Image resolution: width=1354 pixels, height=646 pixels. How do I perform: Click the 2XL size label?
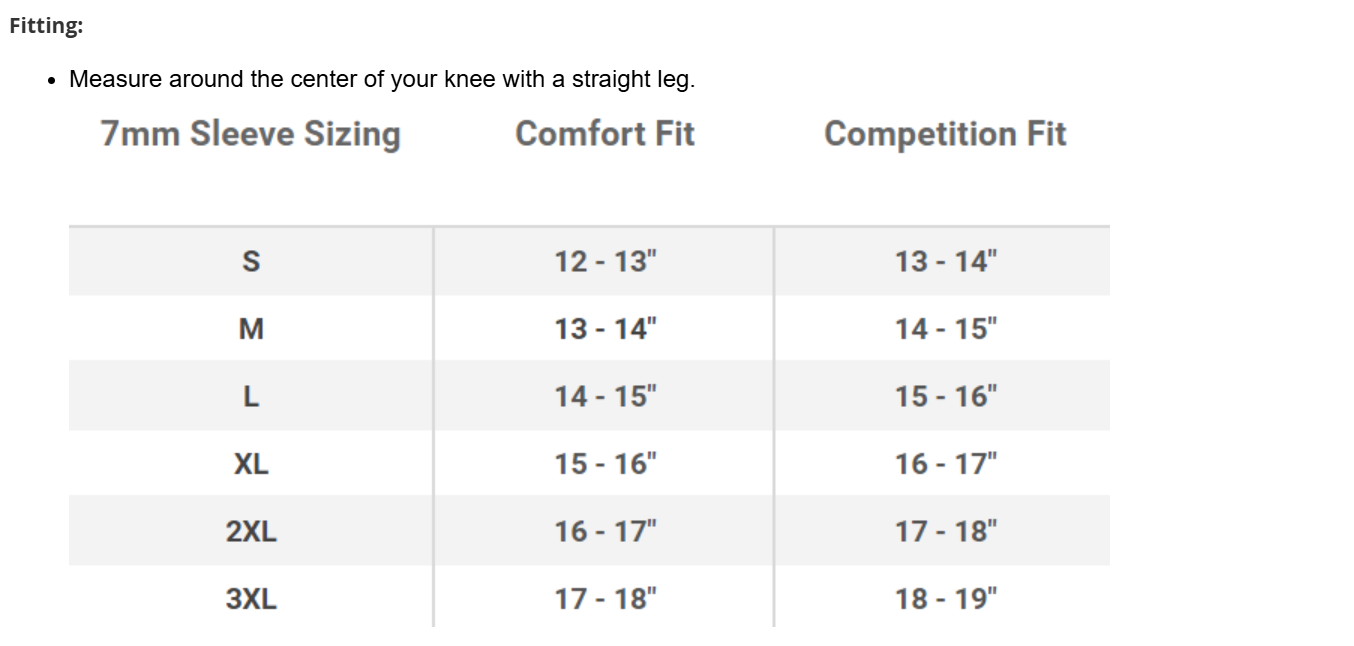pos(251,532)
